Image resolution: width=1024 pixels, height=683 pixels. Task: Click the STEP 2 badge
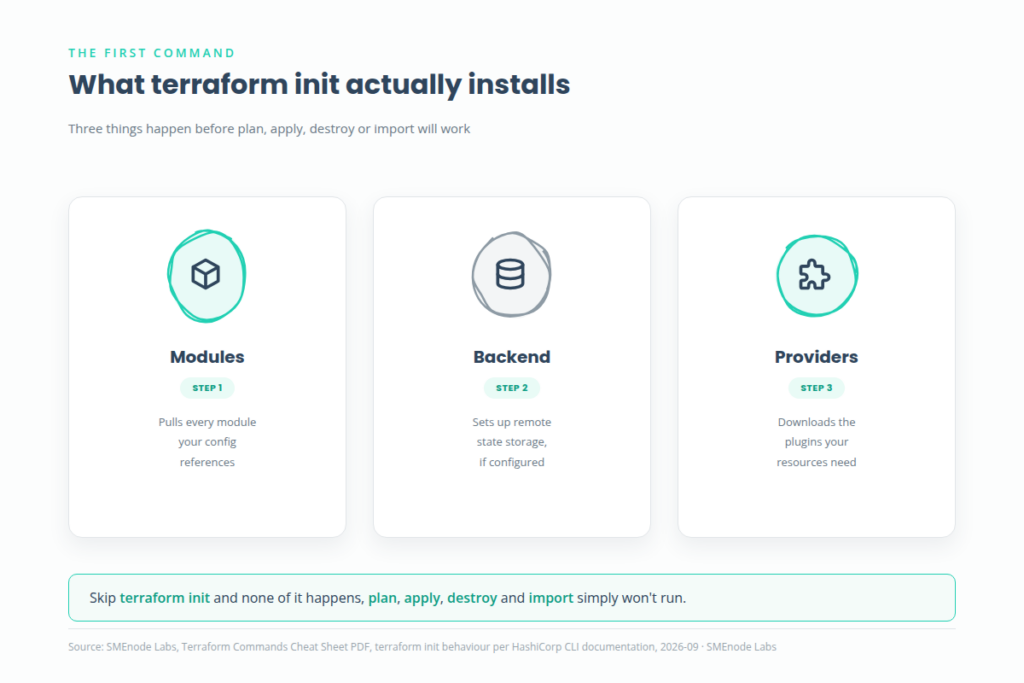(512, 388)
